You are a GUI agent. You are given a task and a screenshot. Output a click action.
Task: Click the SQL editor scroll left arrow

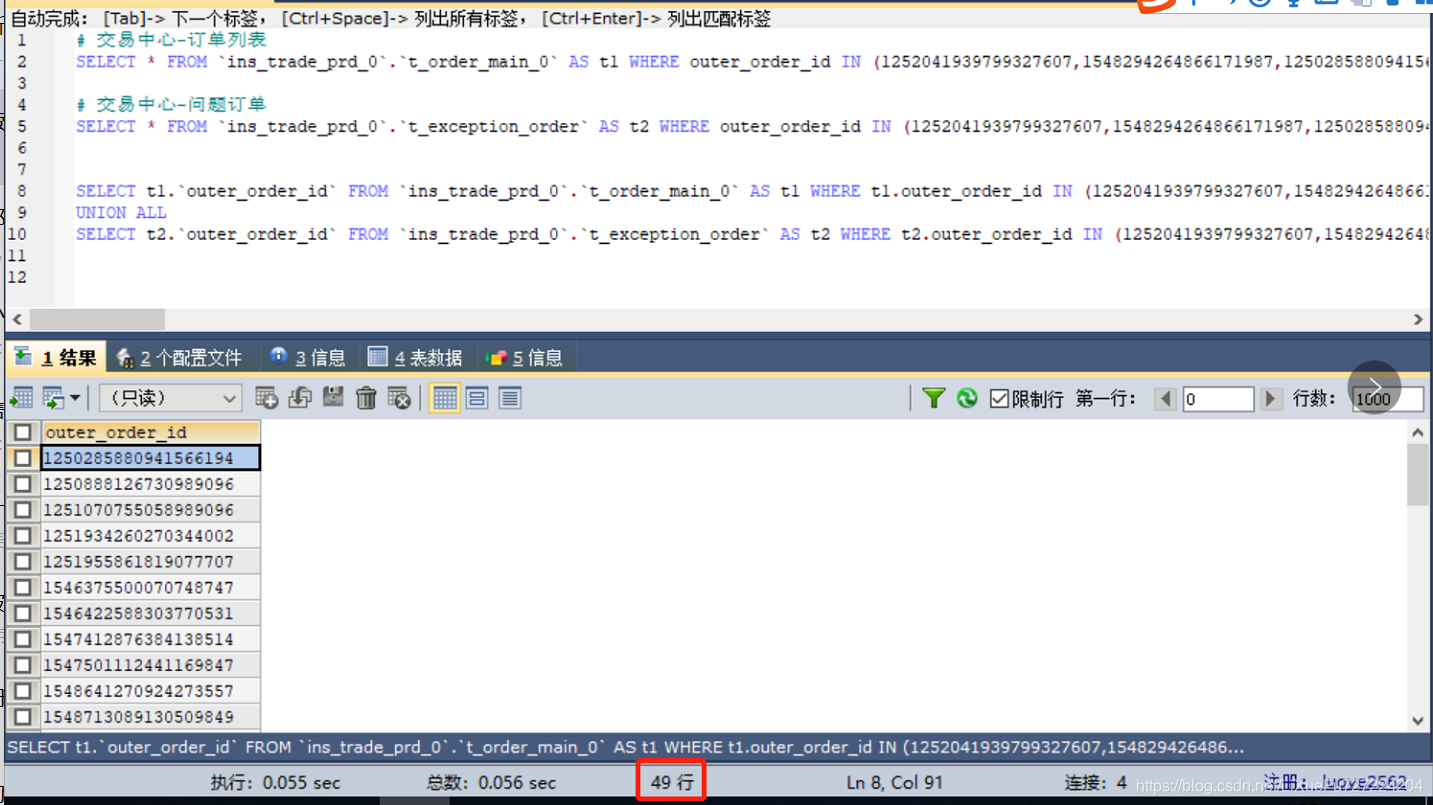(17, 319)
